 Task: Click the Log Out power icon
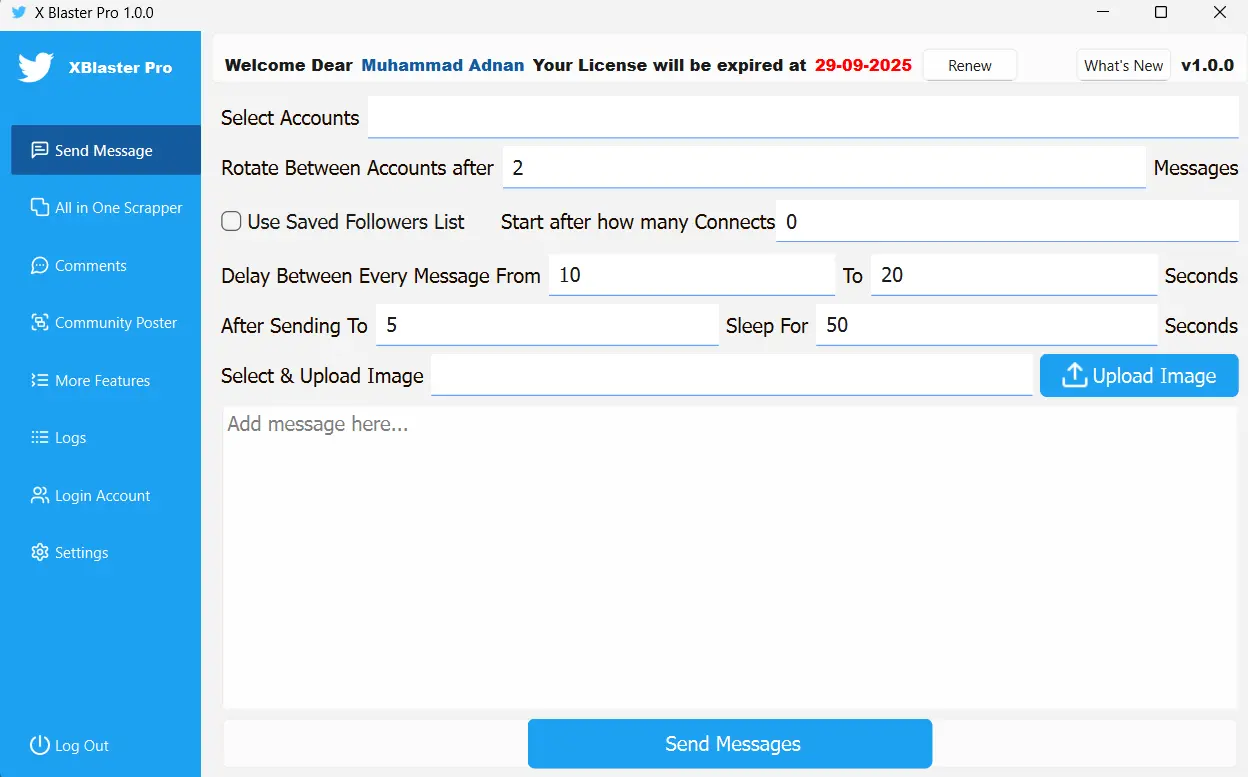40,745
